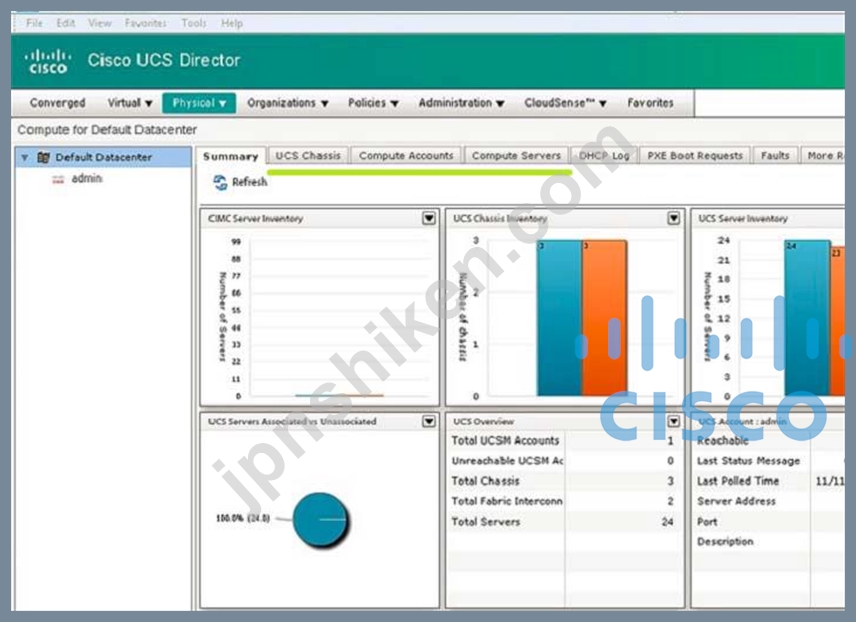Click the Port label in UCS Account

(707, 522)
